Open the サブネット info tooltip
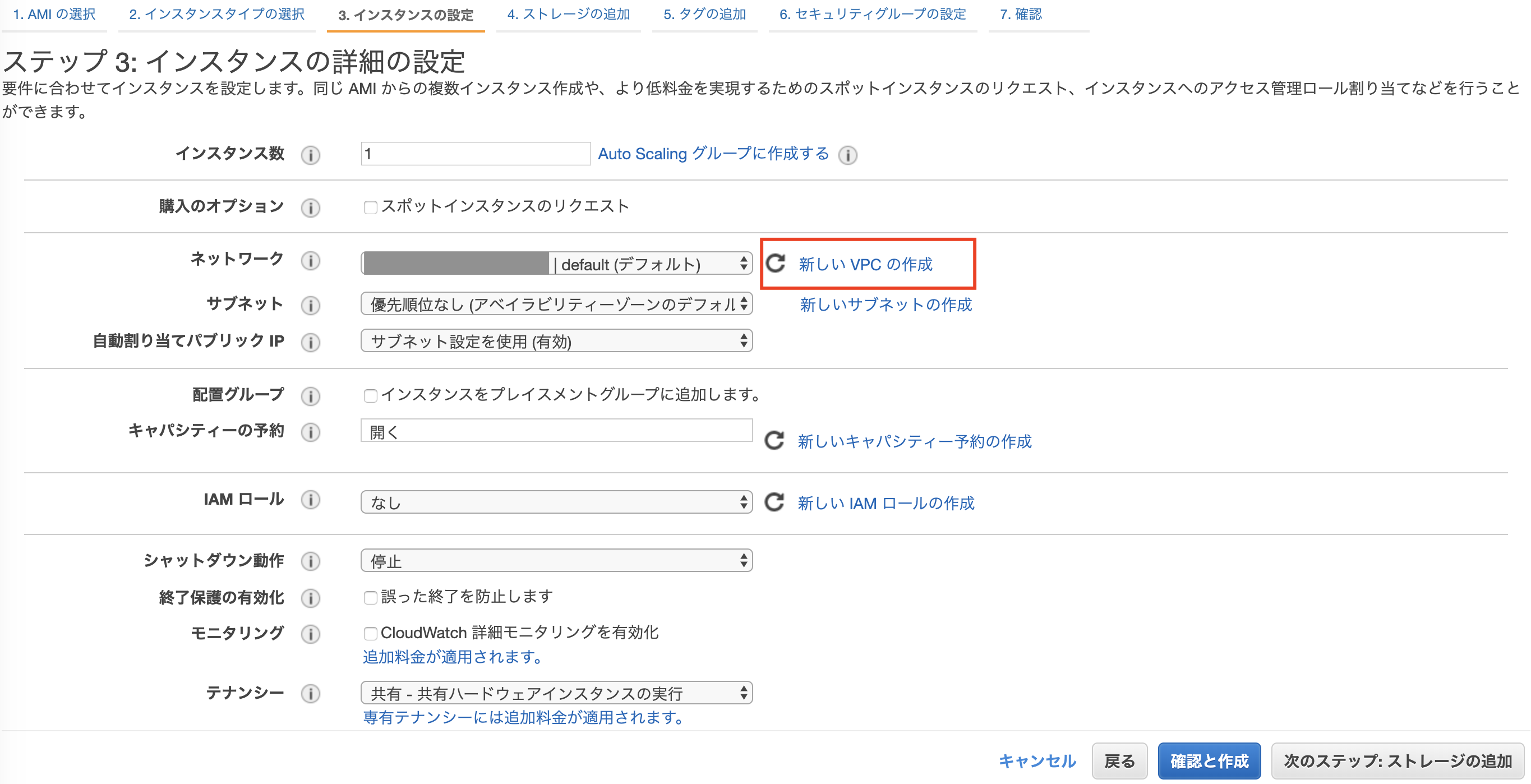The width and height of the screenshot is (1531, 784). click(310, 305)
